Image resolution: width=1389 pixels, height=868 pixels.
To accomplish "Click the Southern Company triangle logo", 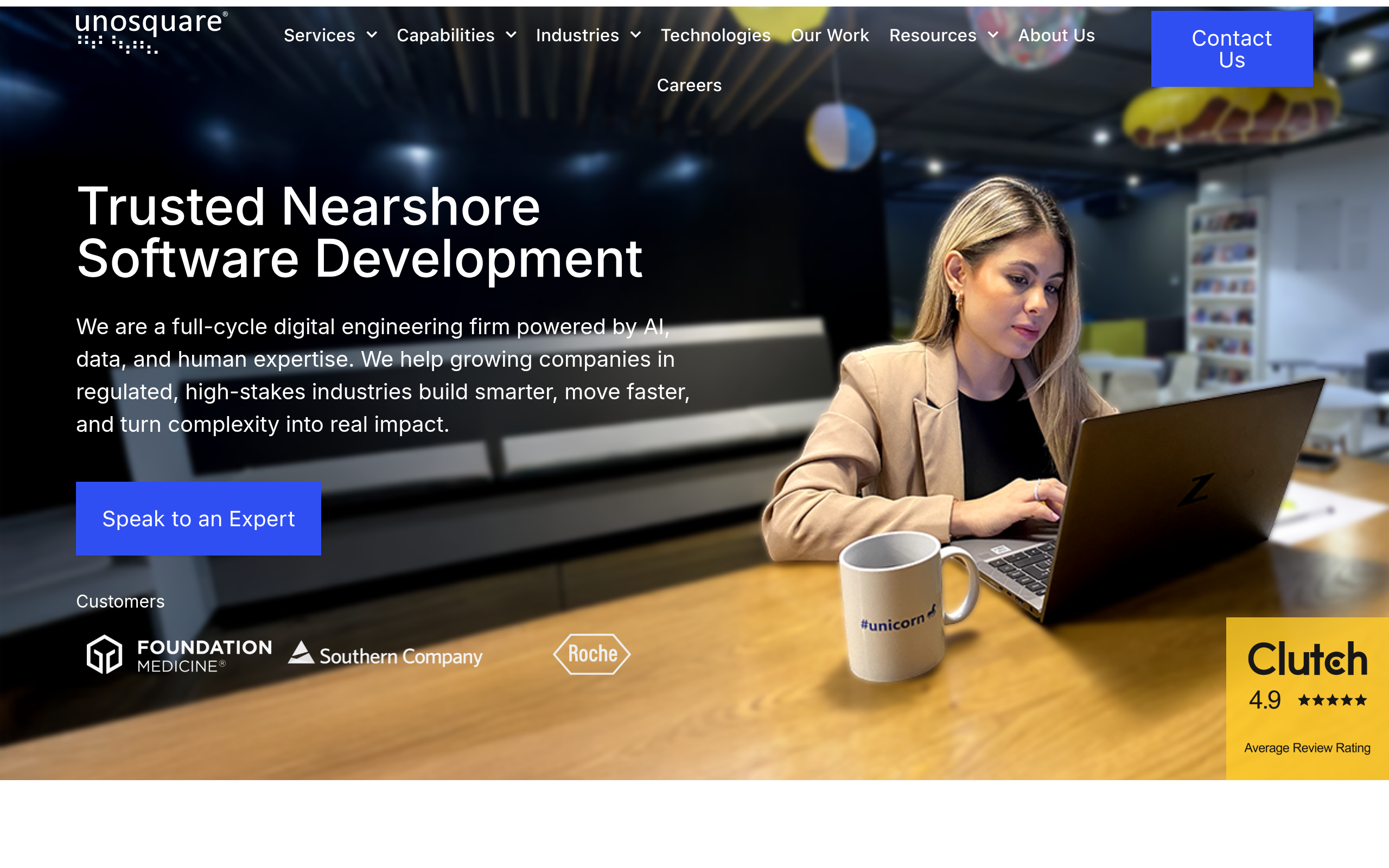I will [301, 653].
